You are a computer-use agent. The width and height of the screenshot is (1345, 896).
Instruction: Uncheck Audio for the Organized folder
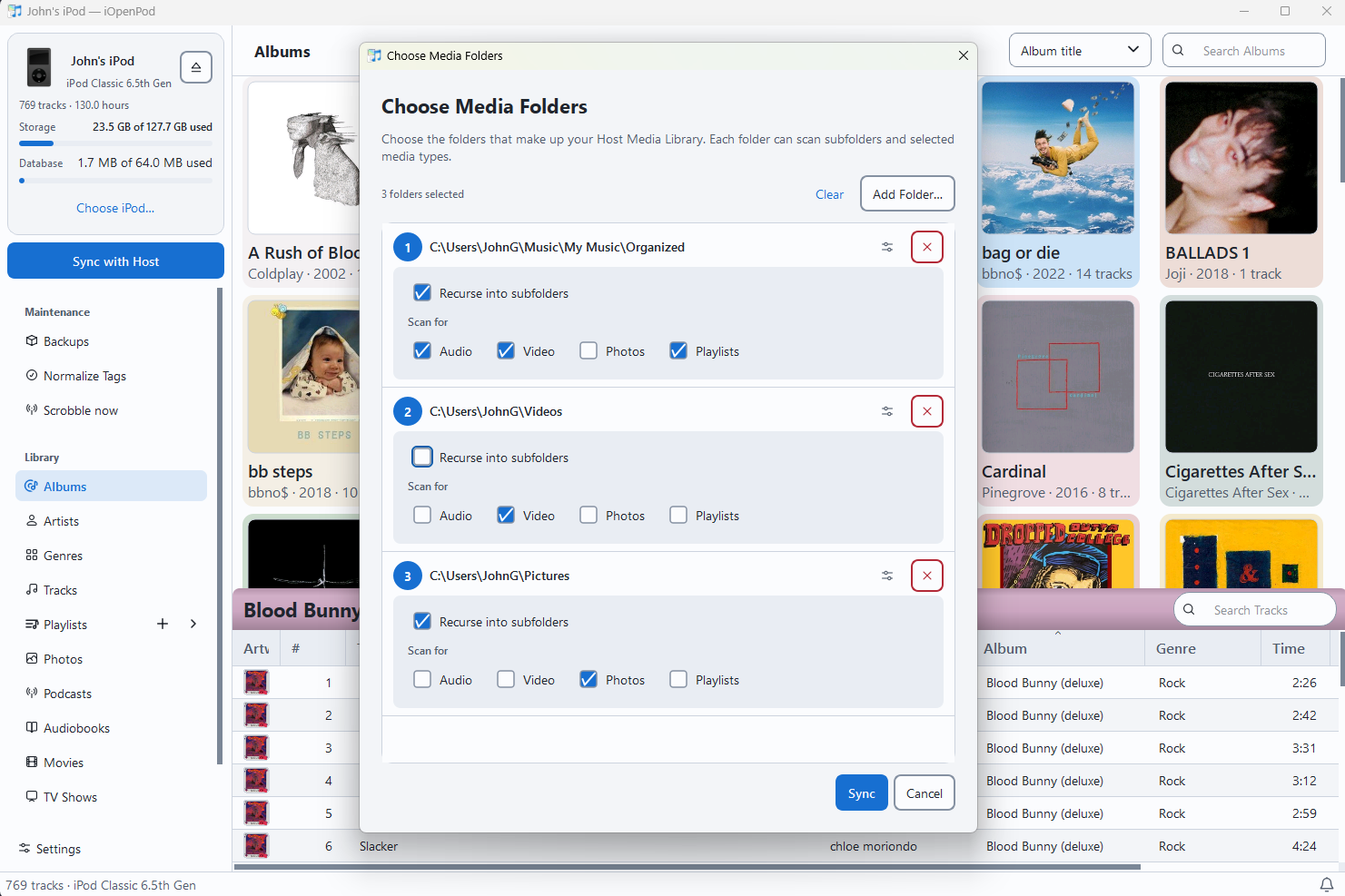(422, 351)
